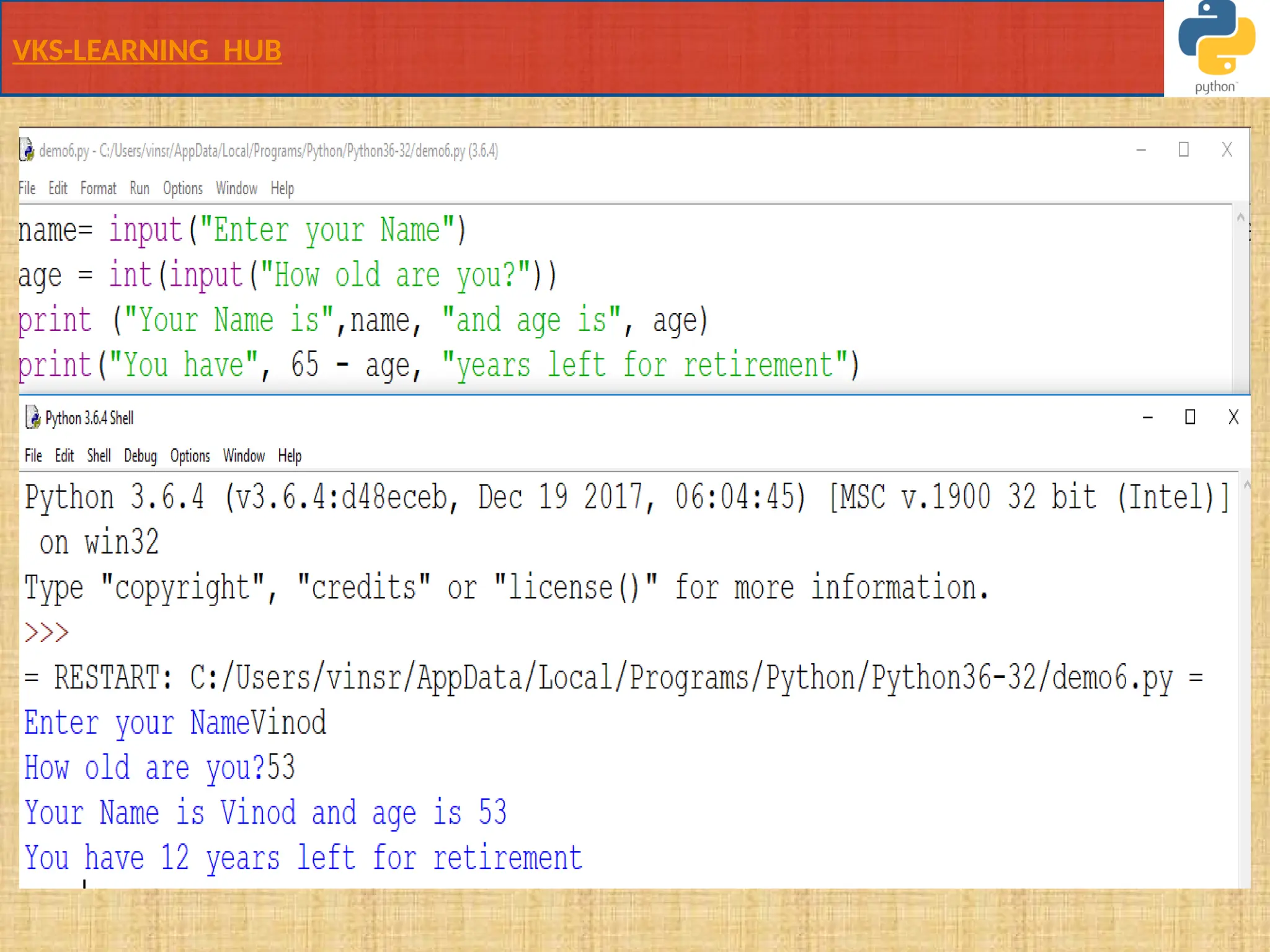Open the VKS-LEARNING HUB link
Screen dimensions: 1270x952
pos(147,51)
